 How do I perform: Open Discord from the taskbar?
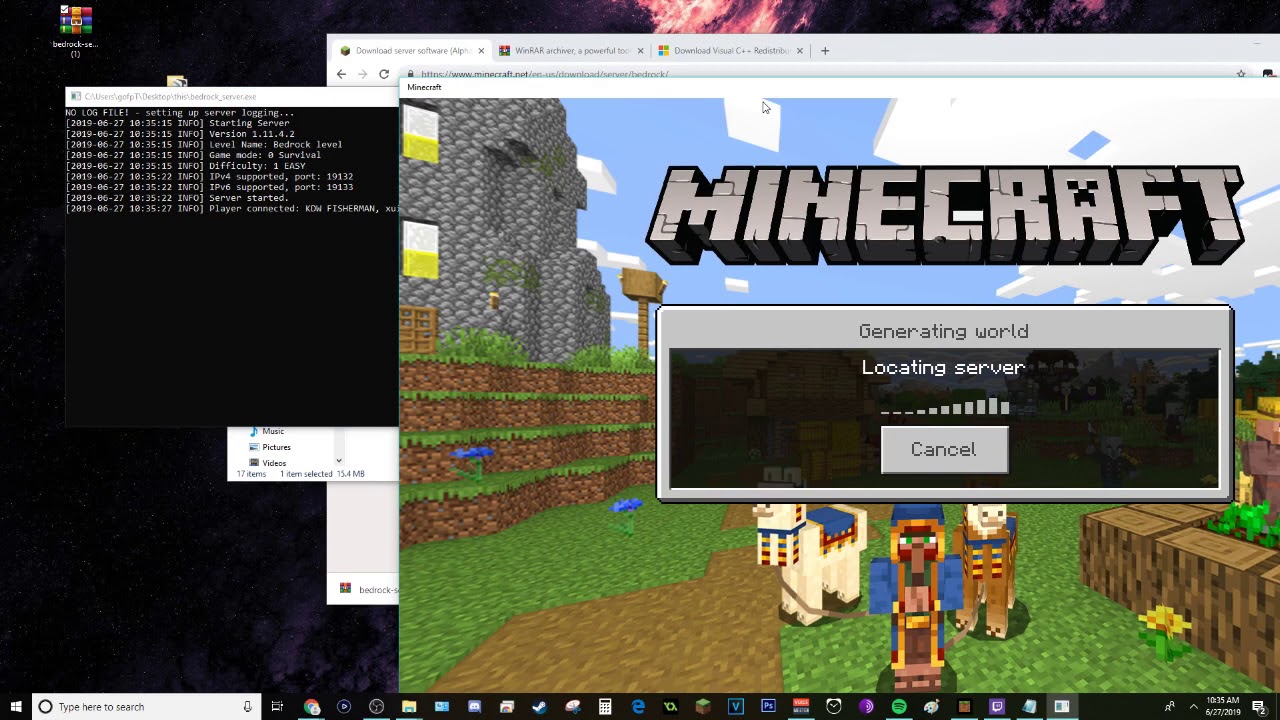(x=474, y=707)
